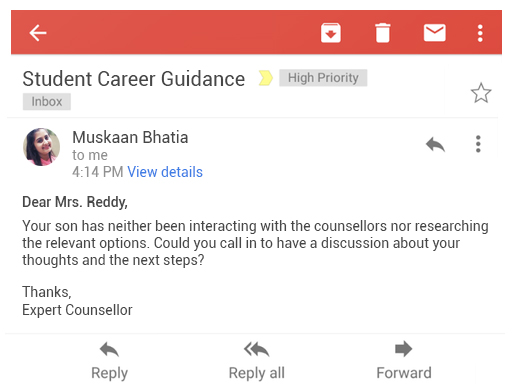View Muskaan Bhatia's profile picture
The height and width of the screenshot is (392, 512).
(41, 147)
